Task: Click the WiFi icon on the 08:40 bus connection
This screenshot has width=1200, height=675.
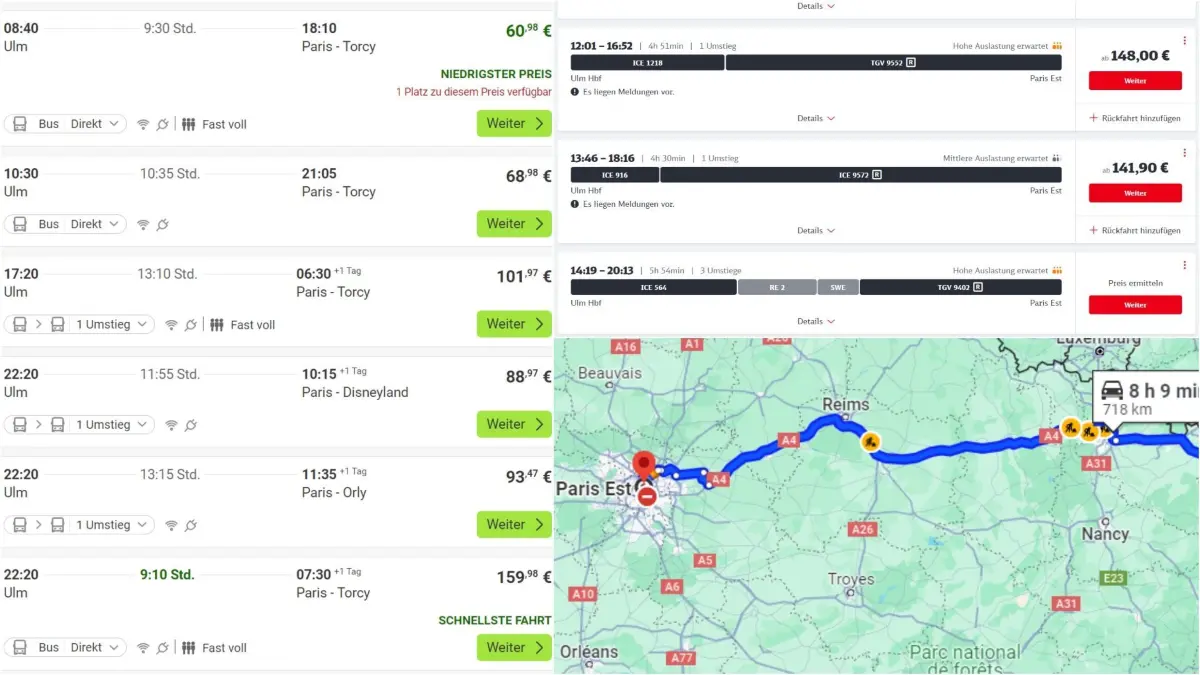Action: 143,123
